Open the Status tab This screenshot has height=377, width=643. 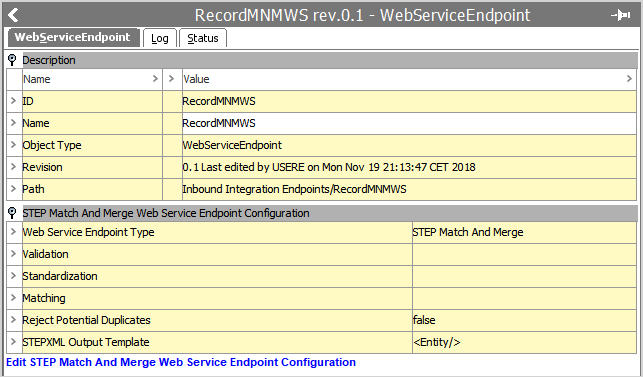coord(203,38)
